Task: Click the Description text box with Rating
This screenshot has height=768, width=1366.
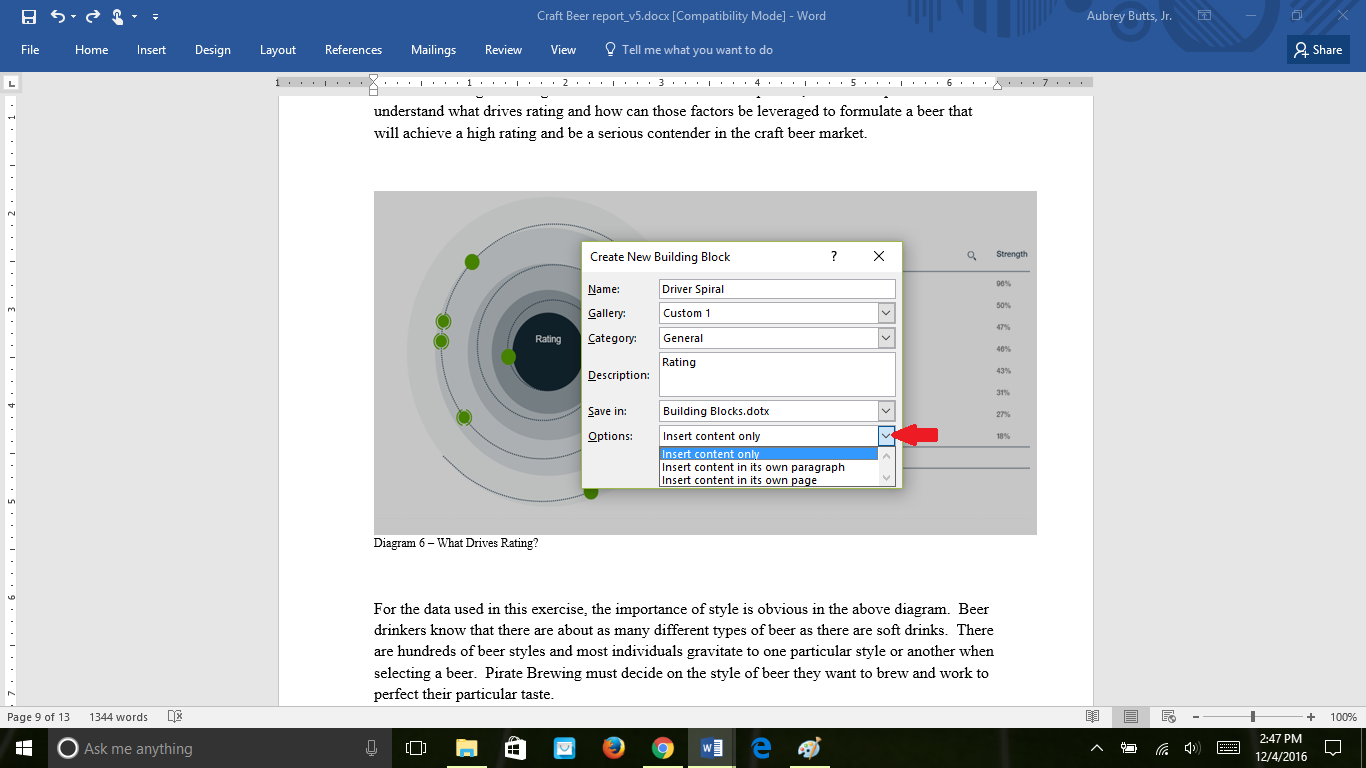Action: click(x=777, y=374)
